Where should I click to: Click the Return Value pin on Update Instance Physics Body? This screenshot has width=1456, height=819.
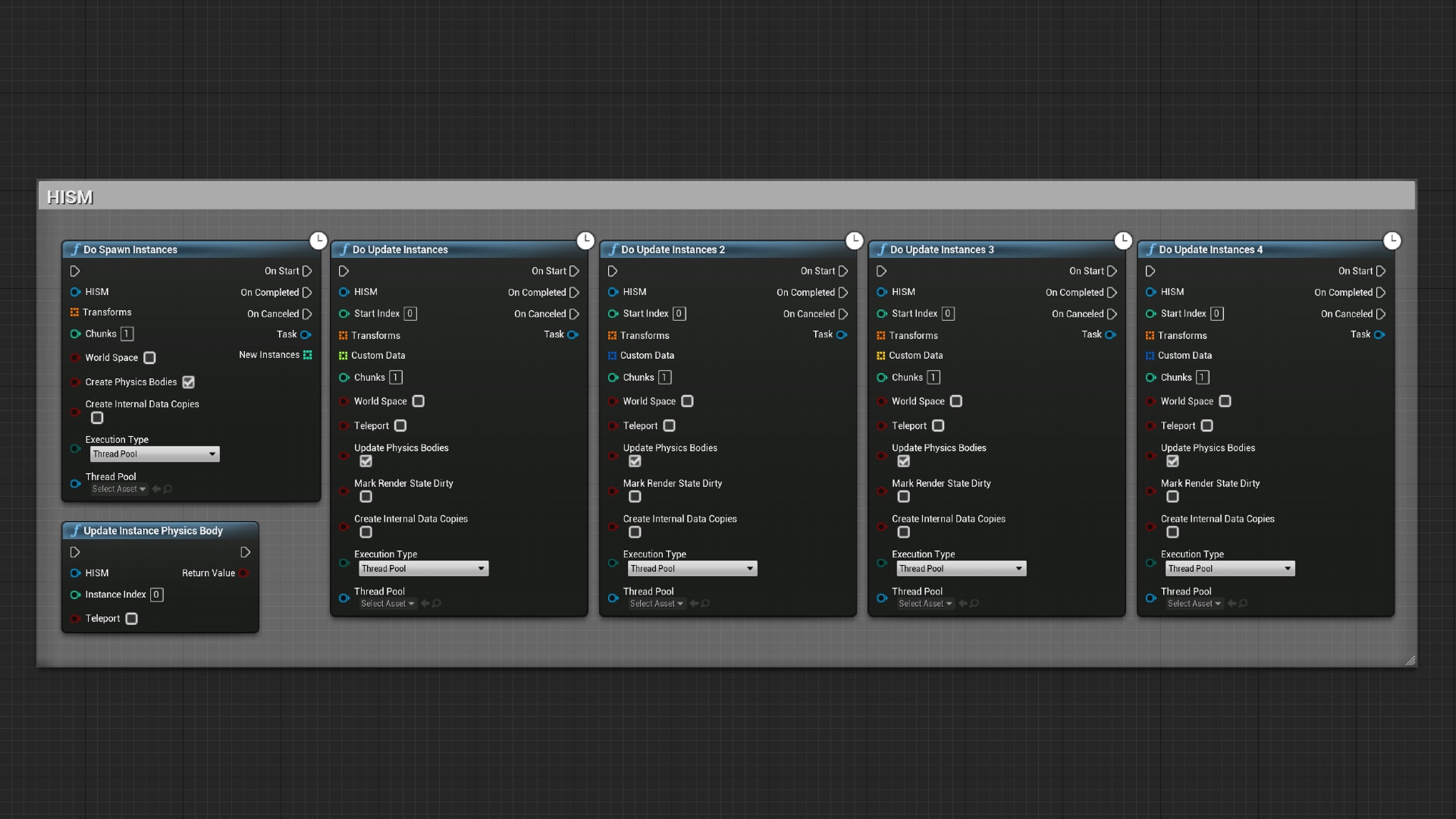click(x=244, y=573)
